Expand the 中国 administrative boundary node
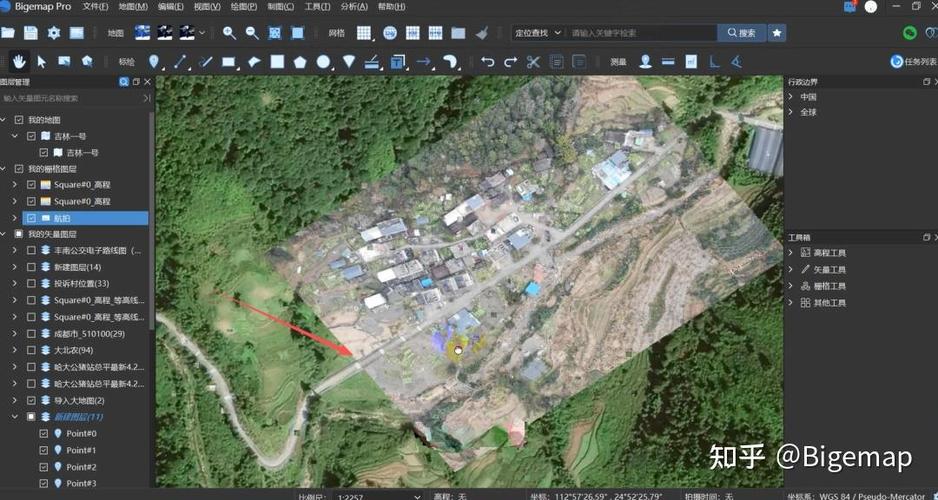 791,96
